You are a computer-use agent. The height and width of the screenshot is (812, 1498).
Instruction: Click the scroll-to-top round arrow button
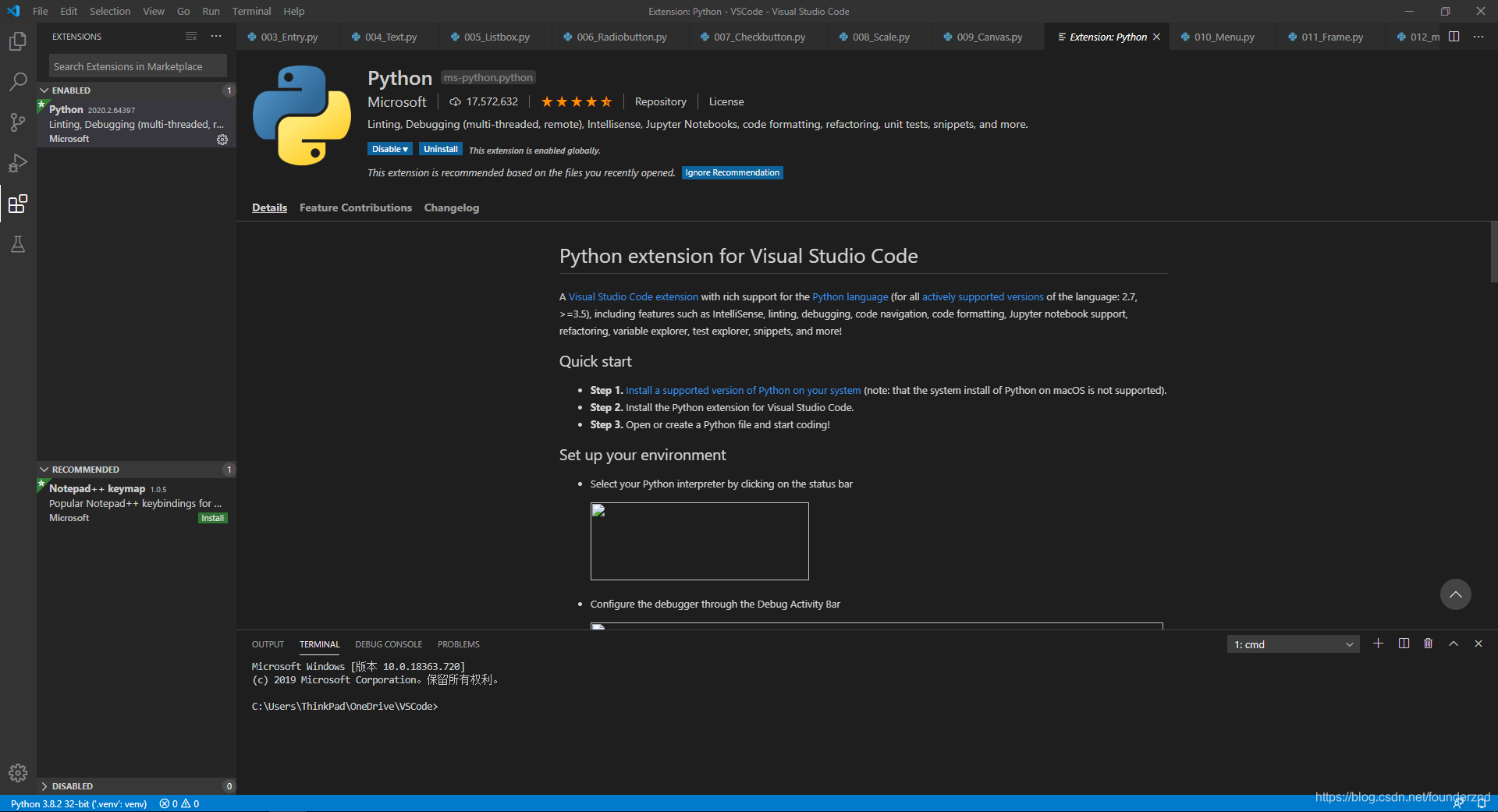click(1456, 594)
